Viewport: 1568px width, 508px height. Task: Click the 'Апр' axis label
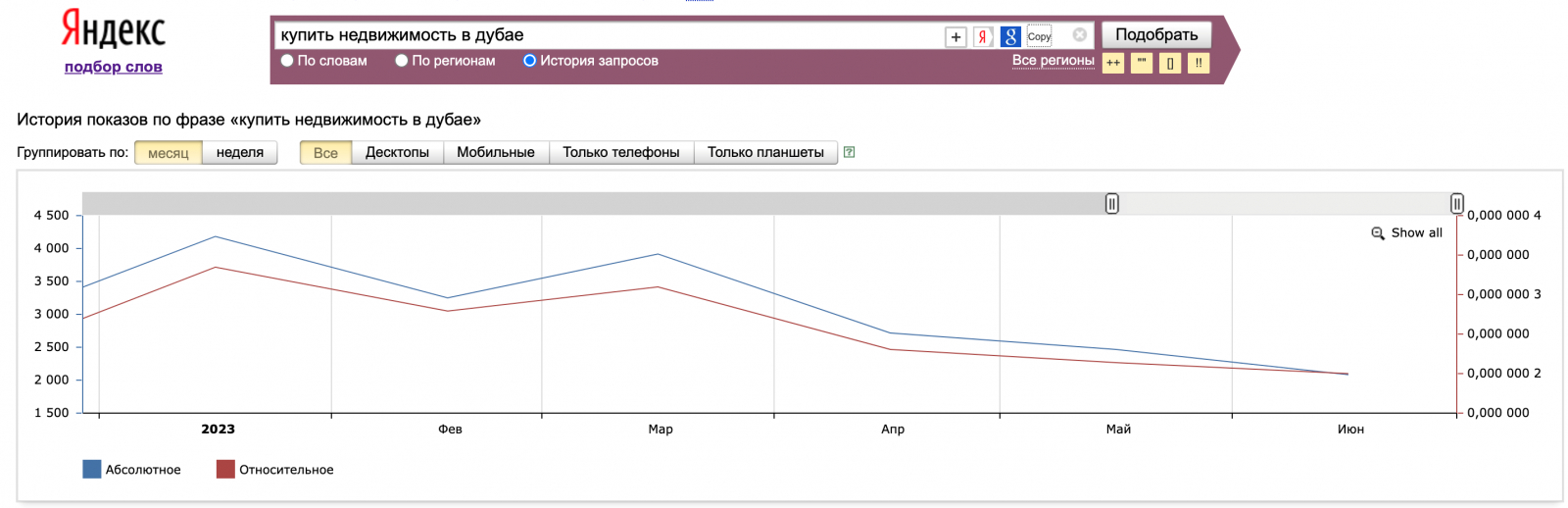coord(893,430)
